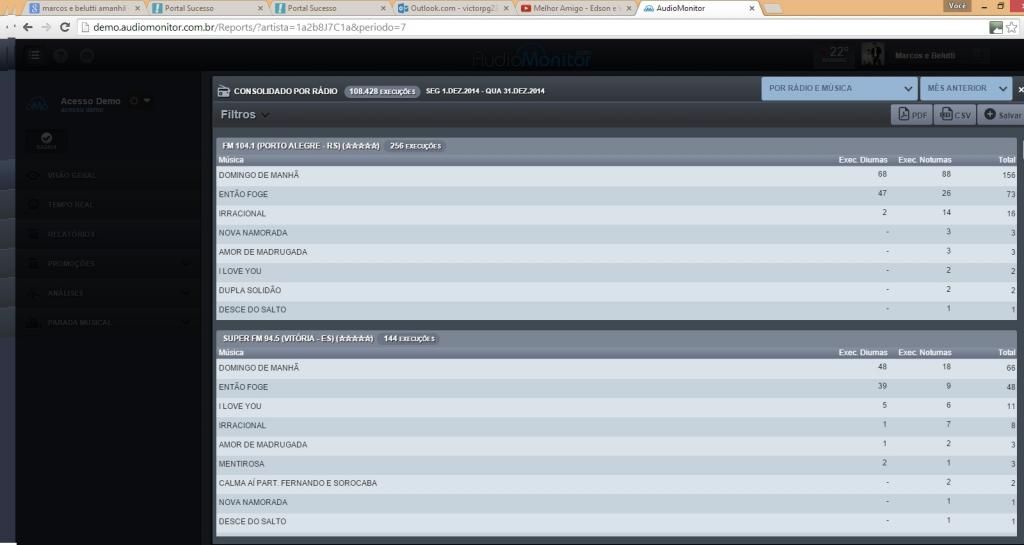Click the radio icon beside Consolidado por Rádio

[224, 91]
